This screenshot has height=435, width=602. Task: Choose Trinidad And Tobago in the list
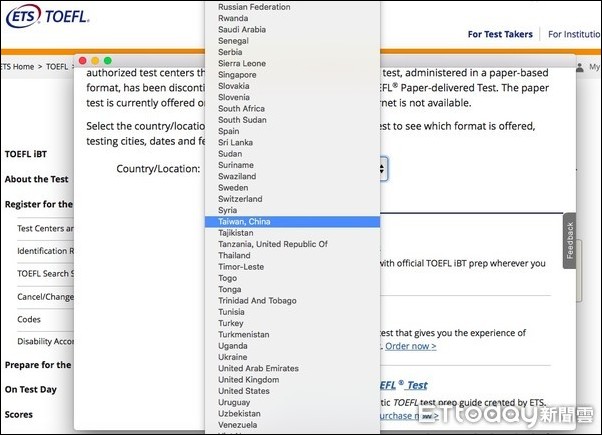click(x=257, y=301)
